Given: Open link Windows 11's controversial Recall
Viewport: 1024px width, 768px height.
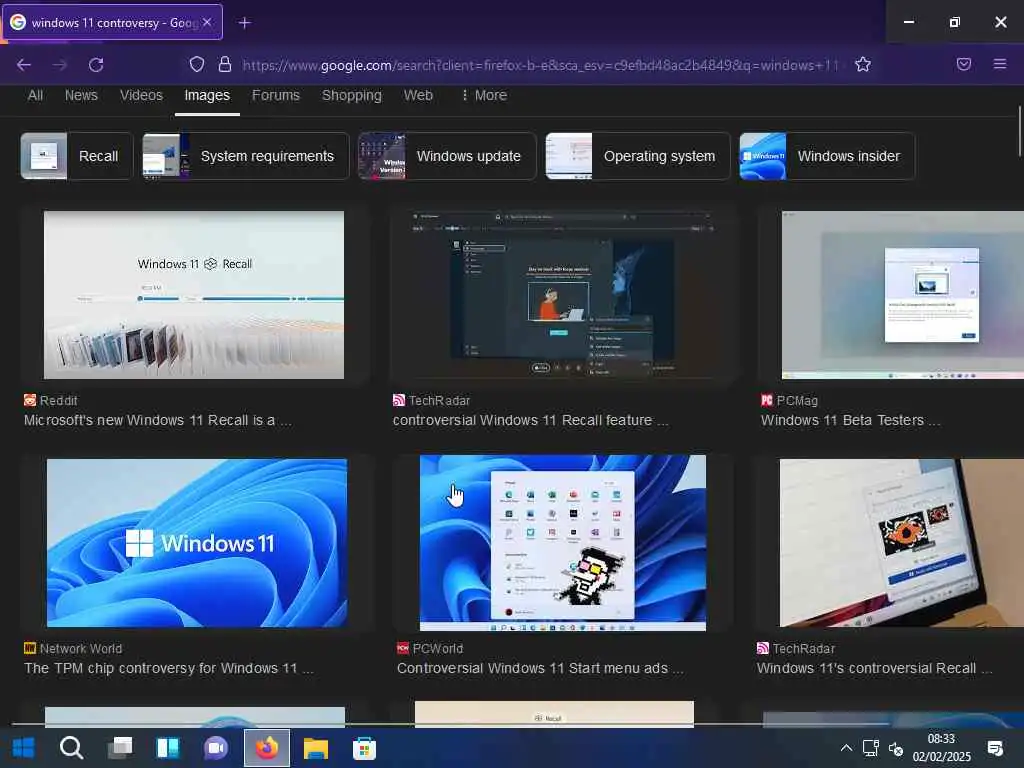Looking at the screenshot, I should (874, 668).
